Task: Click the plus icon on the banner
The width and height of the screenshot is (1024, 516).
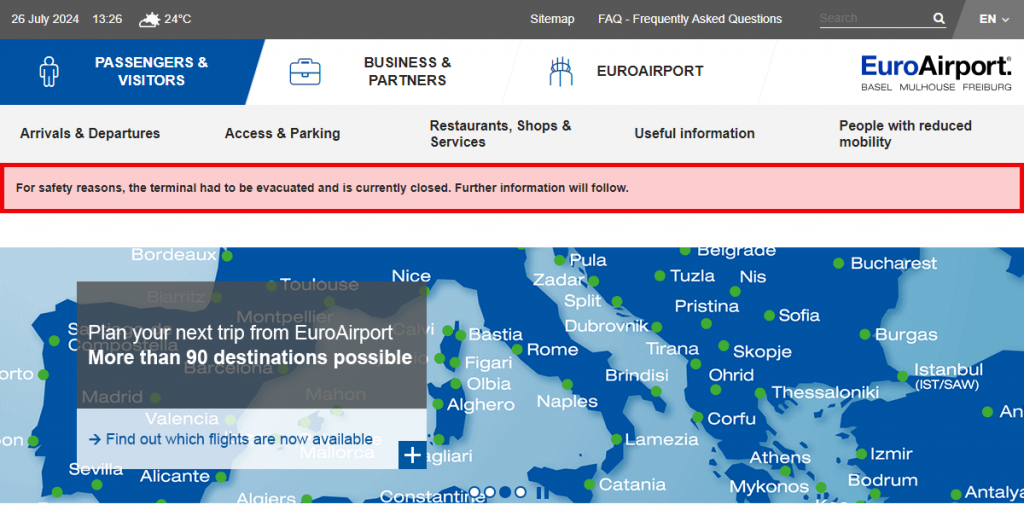Action: (412, 455)
